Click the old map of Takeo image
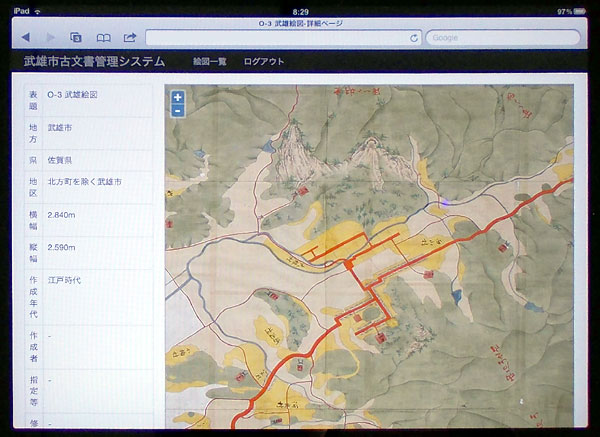600x437 pixels. click(369, 256)
